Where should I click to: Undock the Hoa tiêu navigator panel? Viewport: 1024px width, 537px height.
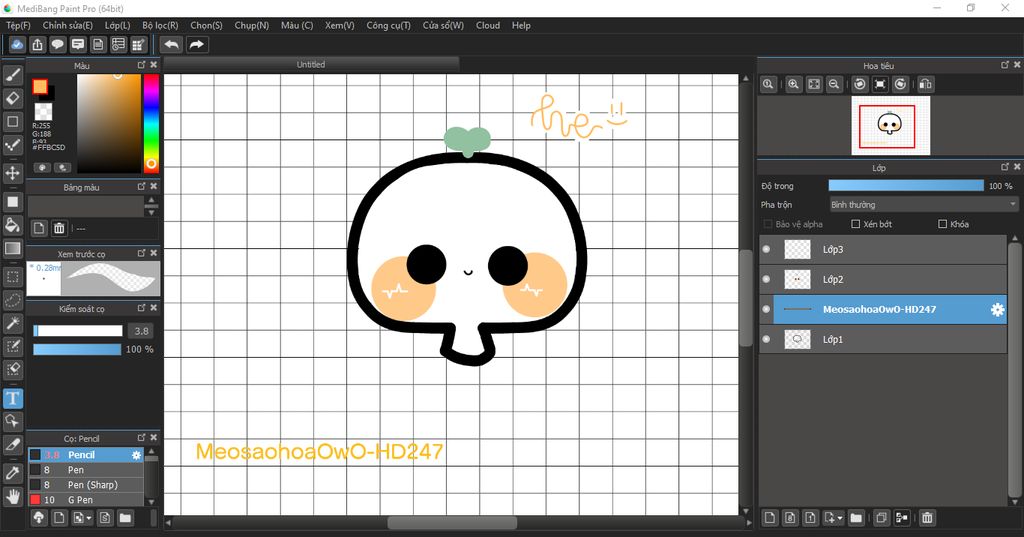point(1005,65)
